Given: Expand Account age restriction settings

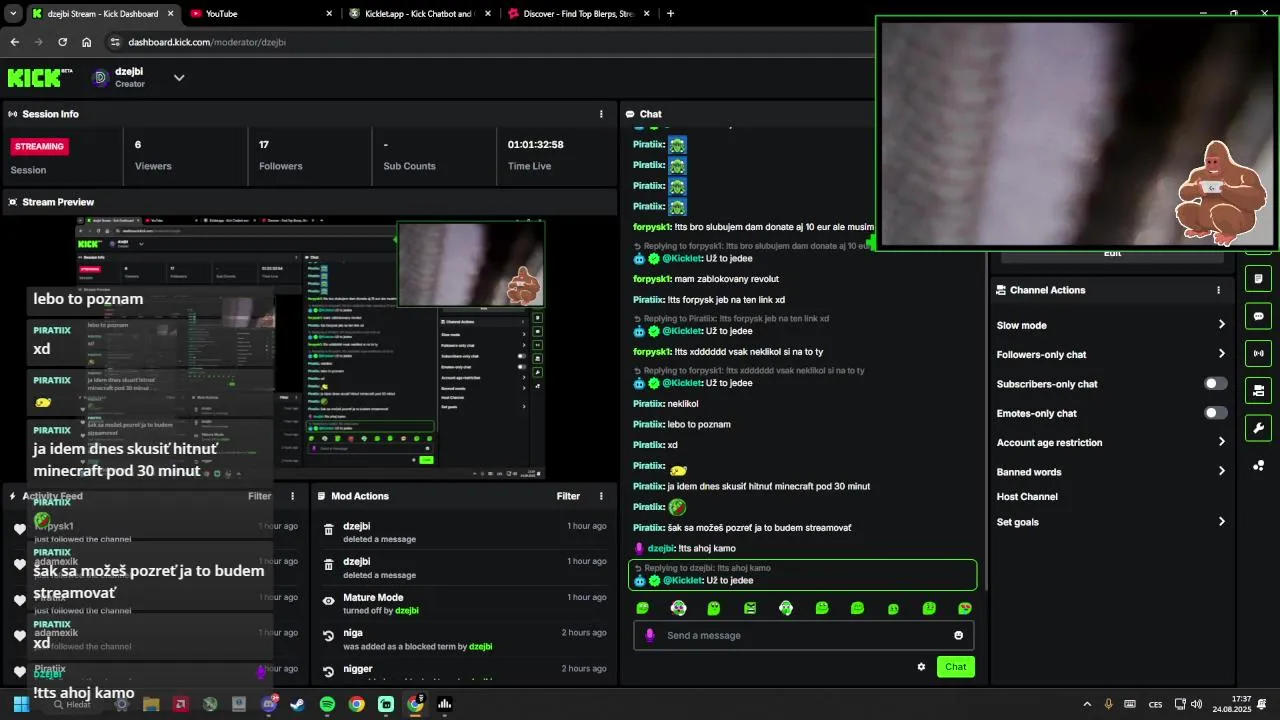Looking at the screenshot, I should (1221, 442).
